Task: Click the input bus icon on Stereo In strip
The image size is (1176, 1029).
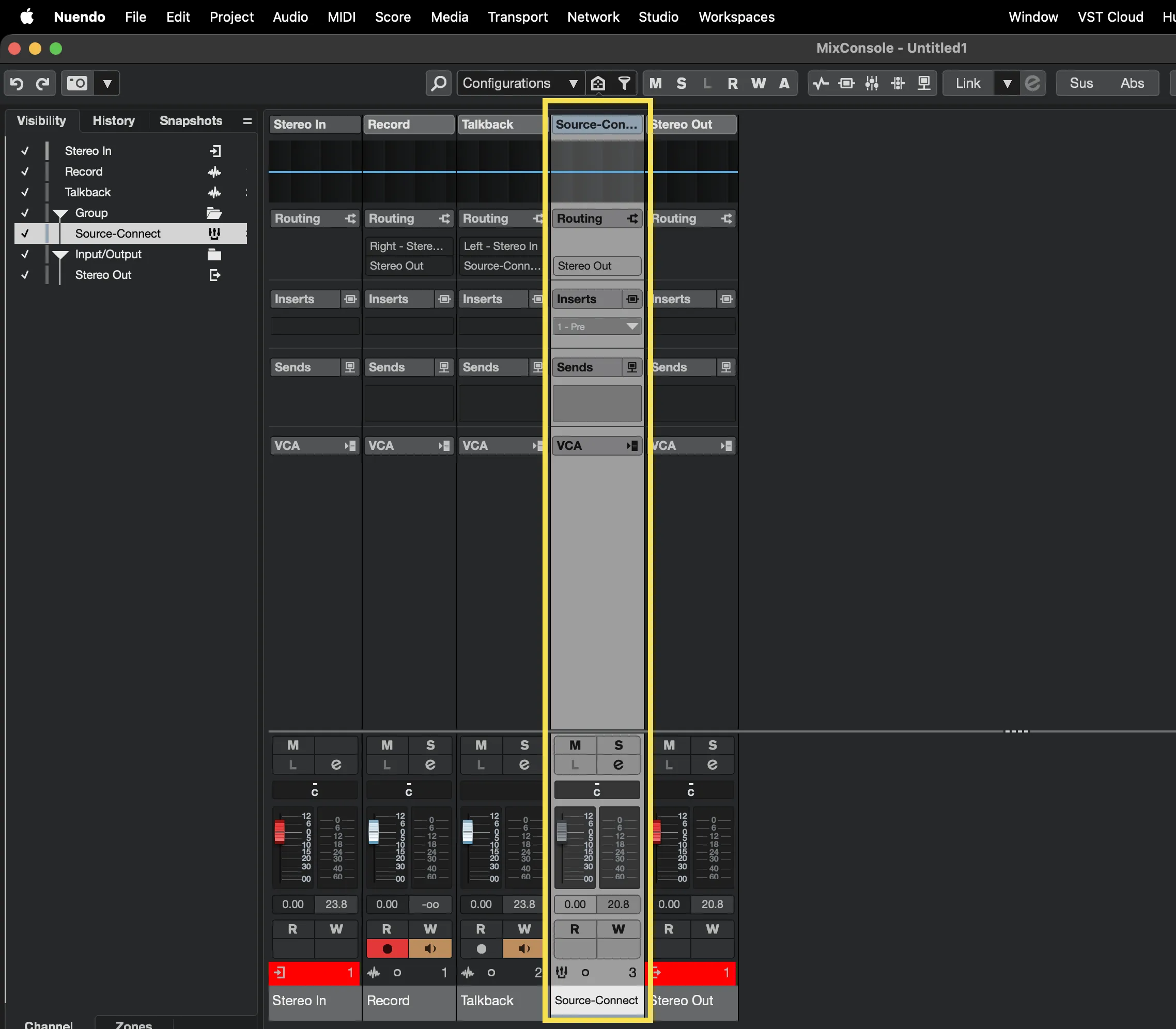Action: [x=280, y=973]
